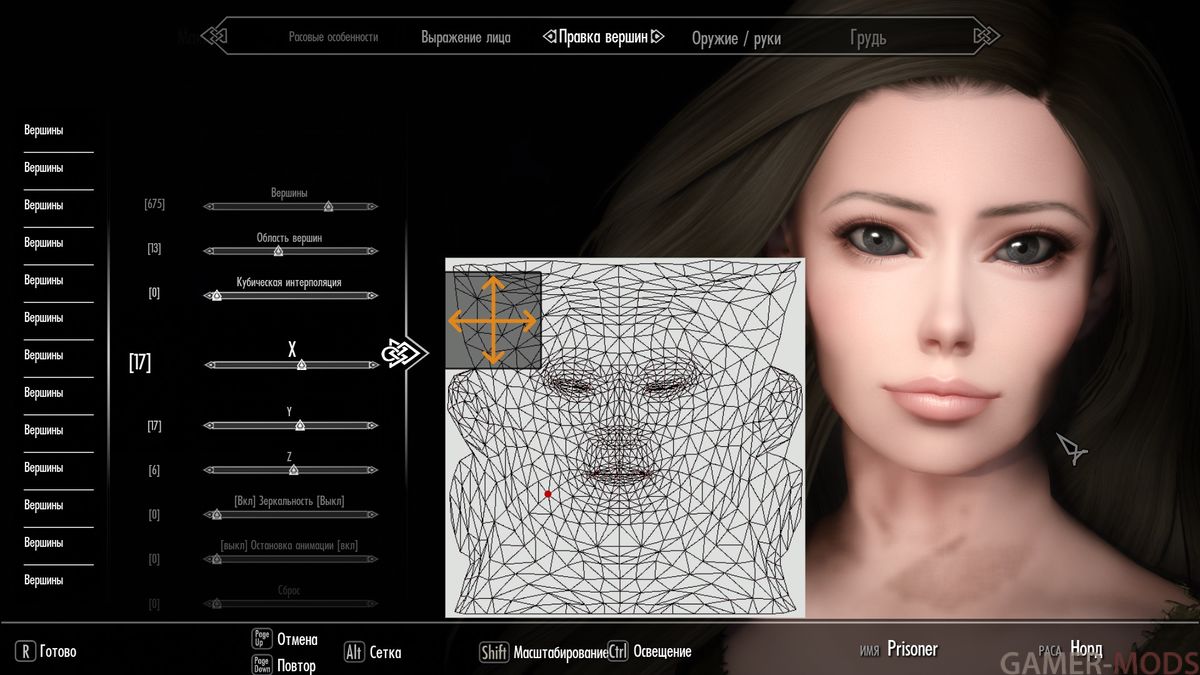
Task: Open the Оружие / руки tab
Action: click(736, 39)
